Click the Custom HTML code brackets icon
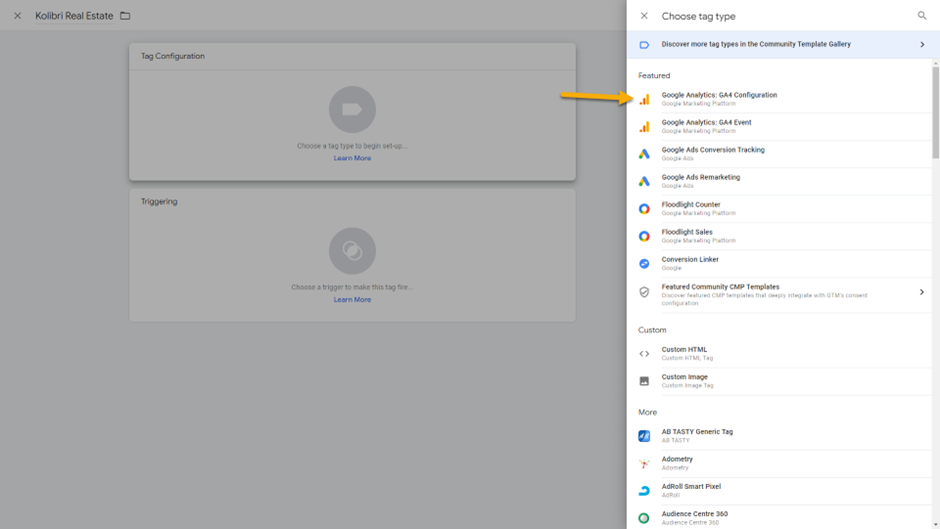Image resolution: width=940 pixels, height=529 pixels. tap(644, 354)
